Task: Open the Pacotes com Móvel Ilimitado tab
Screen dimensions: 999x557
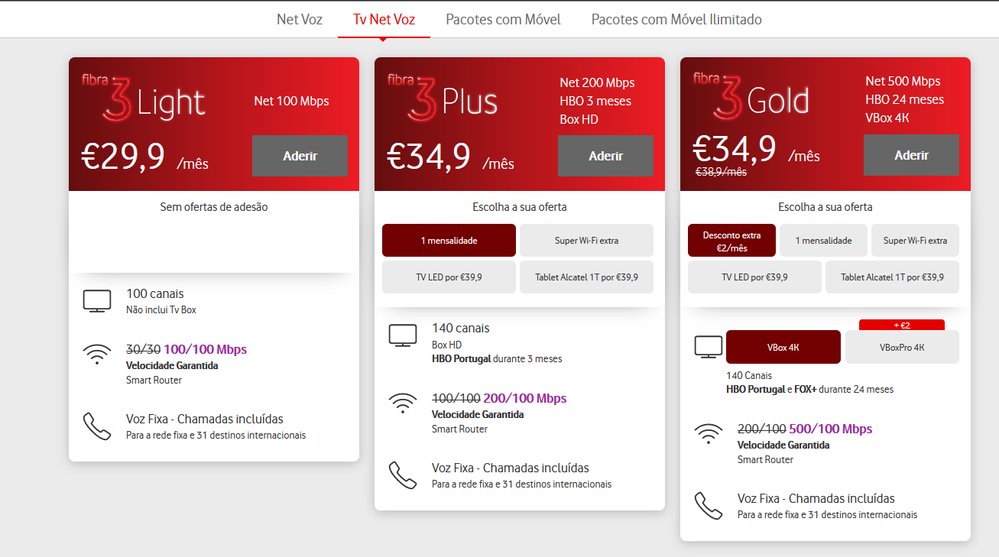Action: 676,19
